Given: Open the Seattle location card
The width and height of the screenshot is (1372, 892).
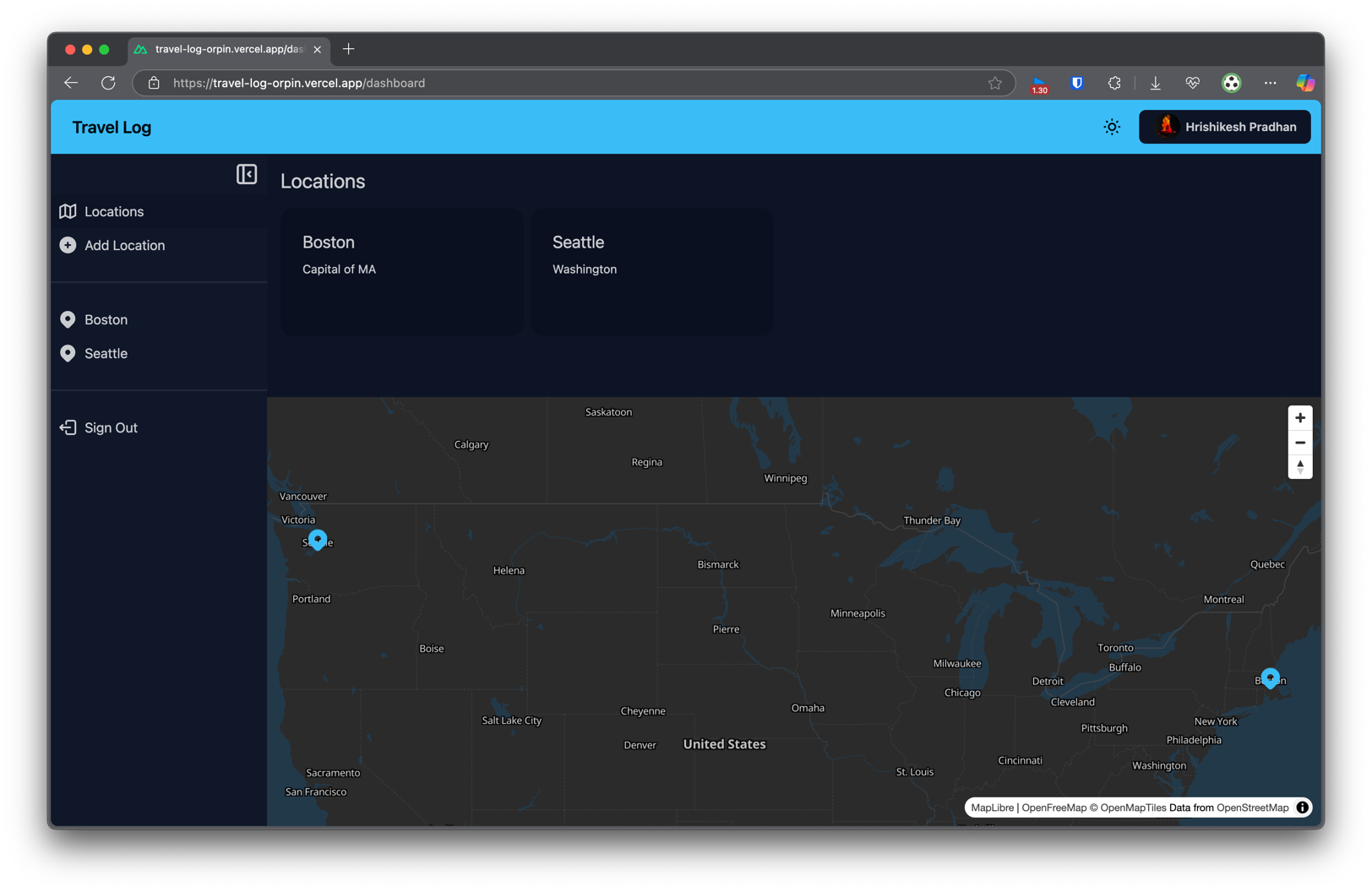Looking at the screenshot, I should coord(651,271).
